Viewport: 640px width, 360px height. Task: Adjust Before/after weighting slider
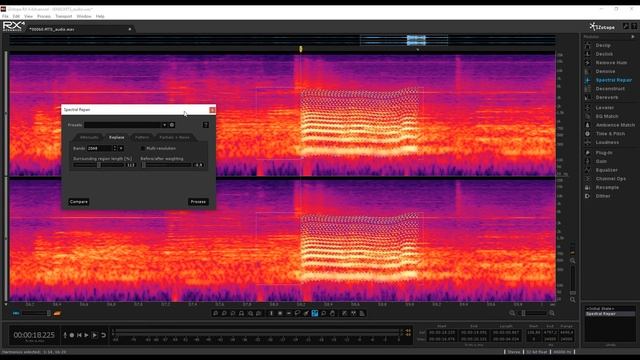click(166, 165)
